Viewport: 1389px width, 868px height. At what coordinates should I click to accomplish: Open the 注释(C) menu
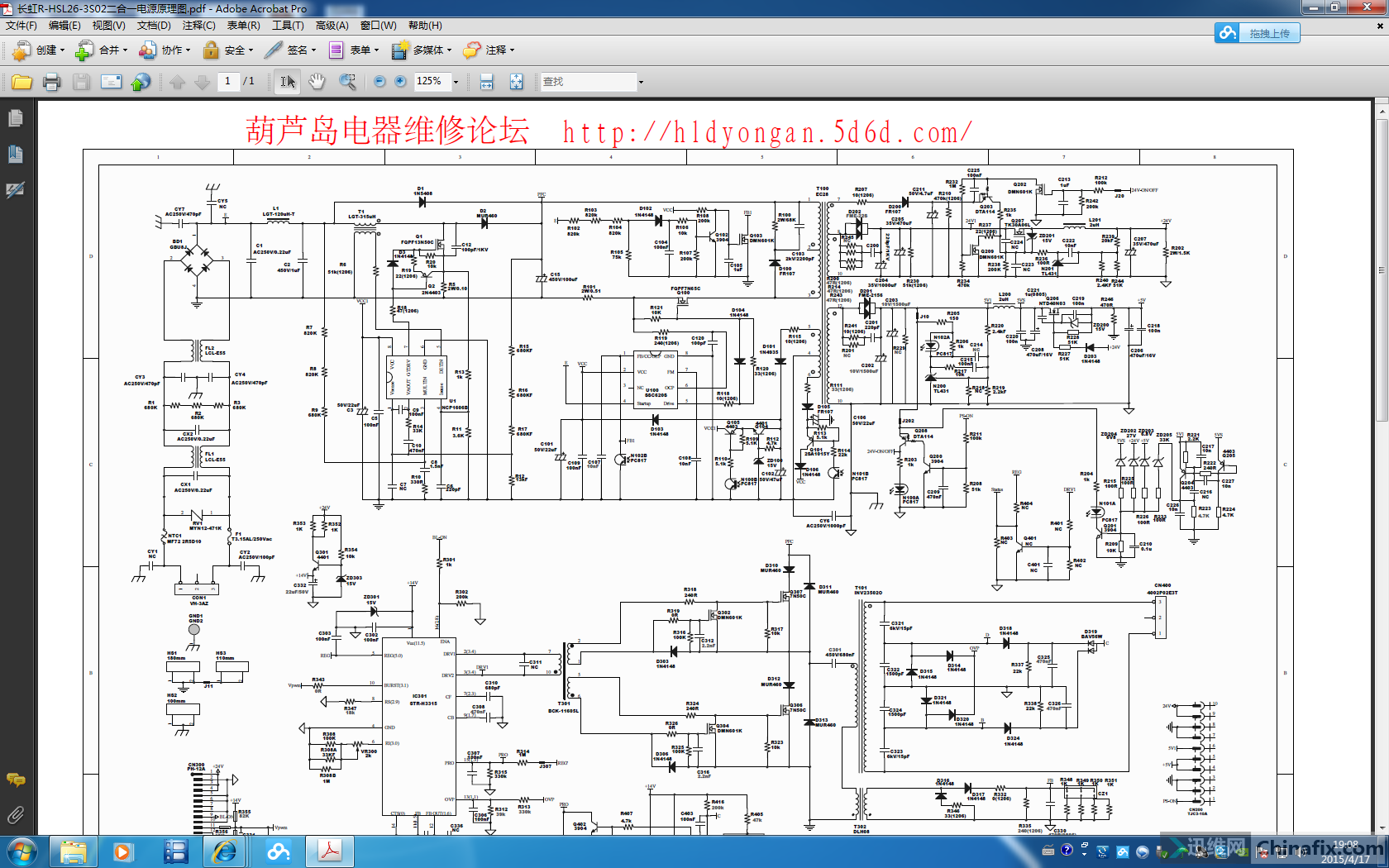(x=198, y=26)
